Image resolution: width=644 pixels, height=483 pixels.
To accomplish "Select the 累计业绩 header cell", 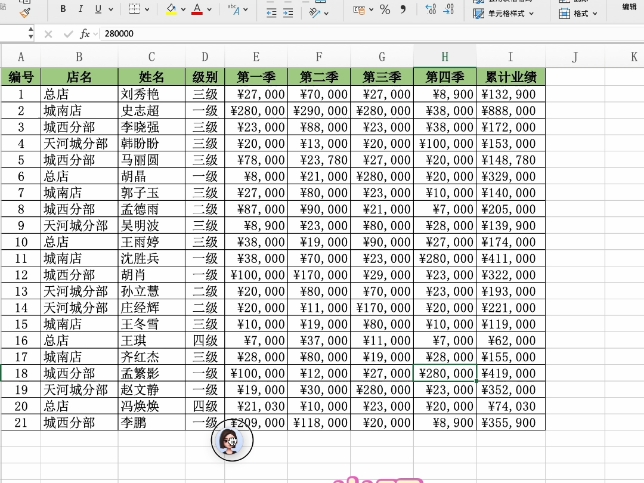I will [x=511, y=77].
